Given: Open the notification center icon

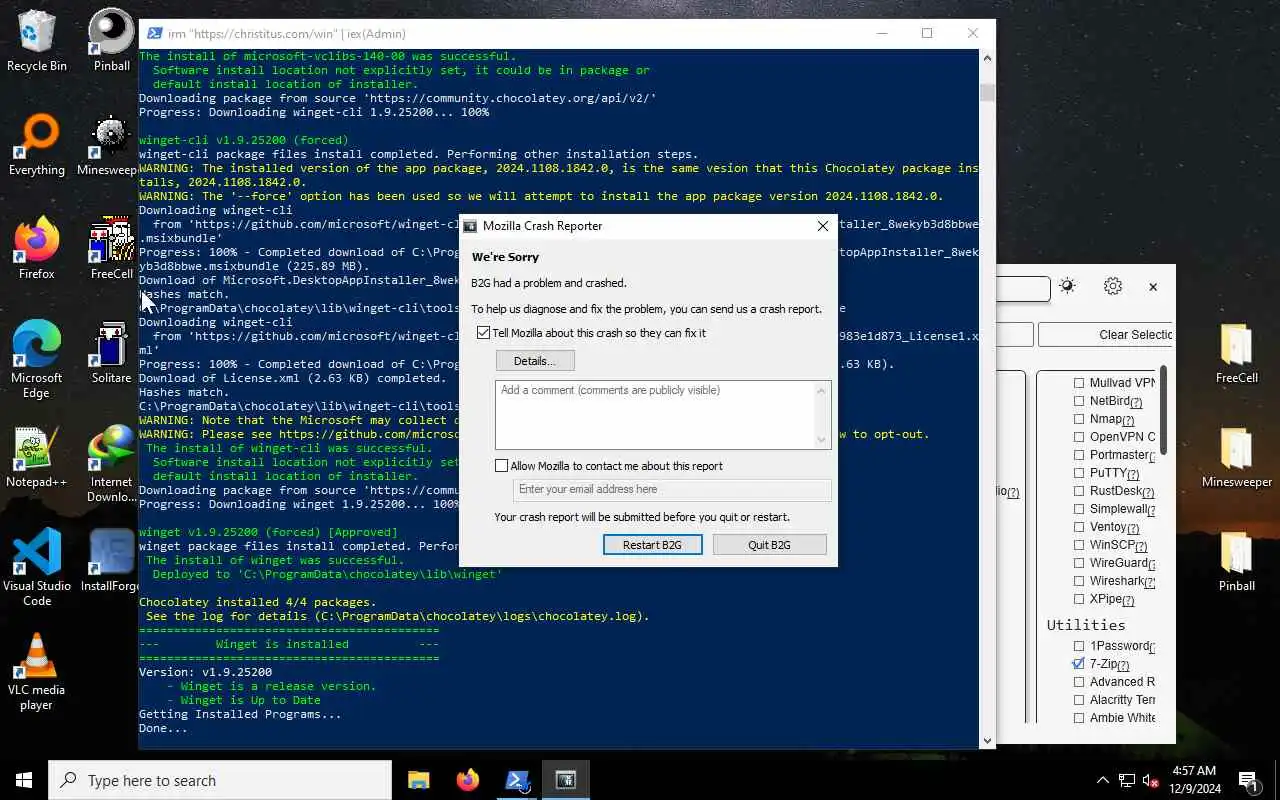Looking at the screenshot, I should tap(1248, 780).
